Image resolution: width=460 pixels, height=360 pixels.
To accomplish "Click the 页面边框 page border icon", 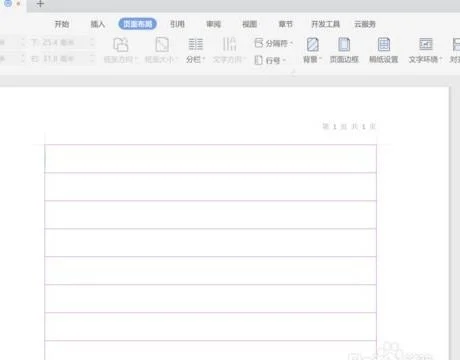I will click(344, 44).
